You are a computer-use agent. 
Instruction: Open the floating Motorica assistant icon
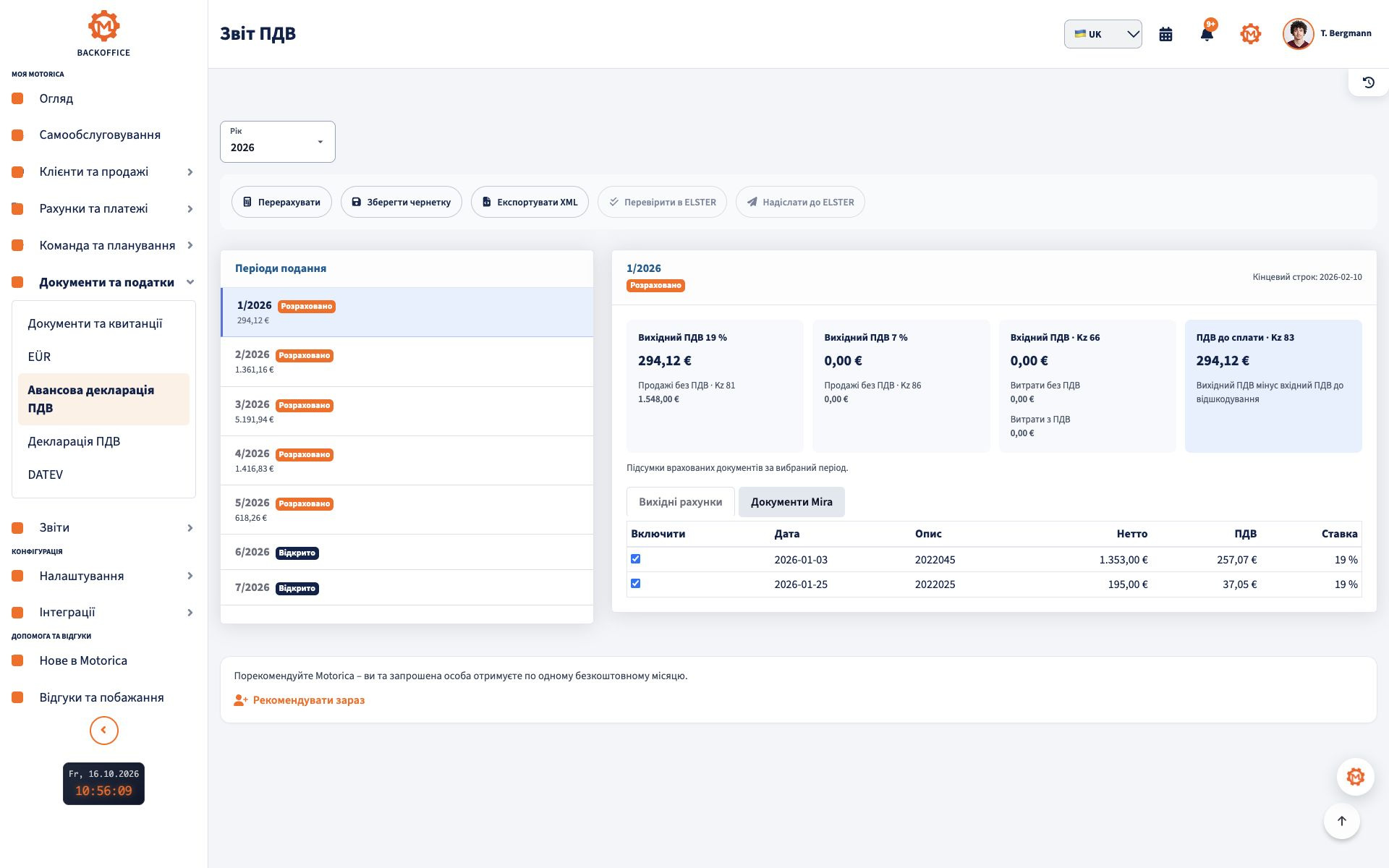coord(1355,777)
